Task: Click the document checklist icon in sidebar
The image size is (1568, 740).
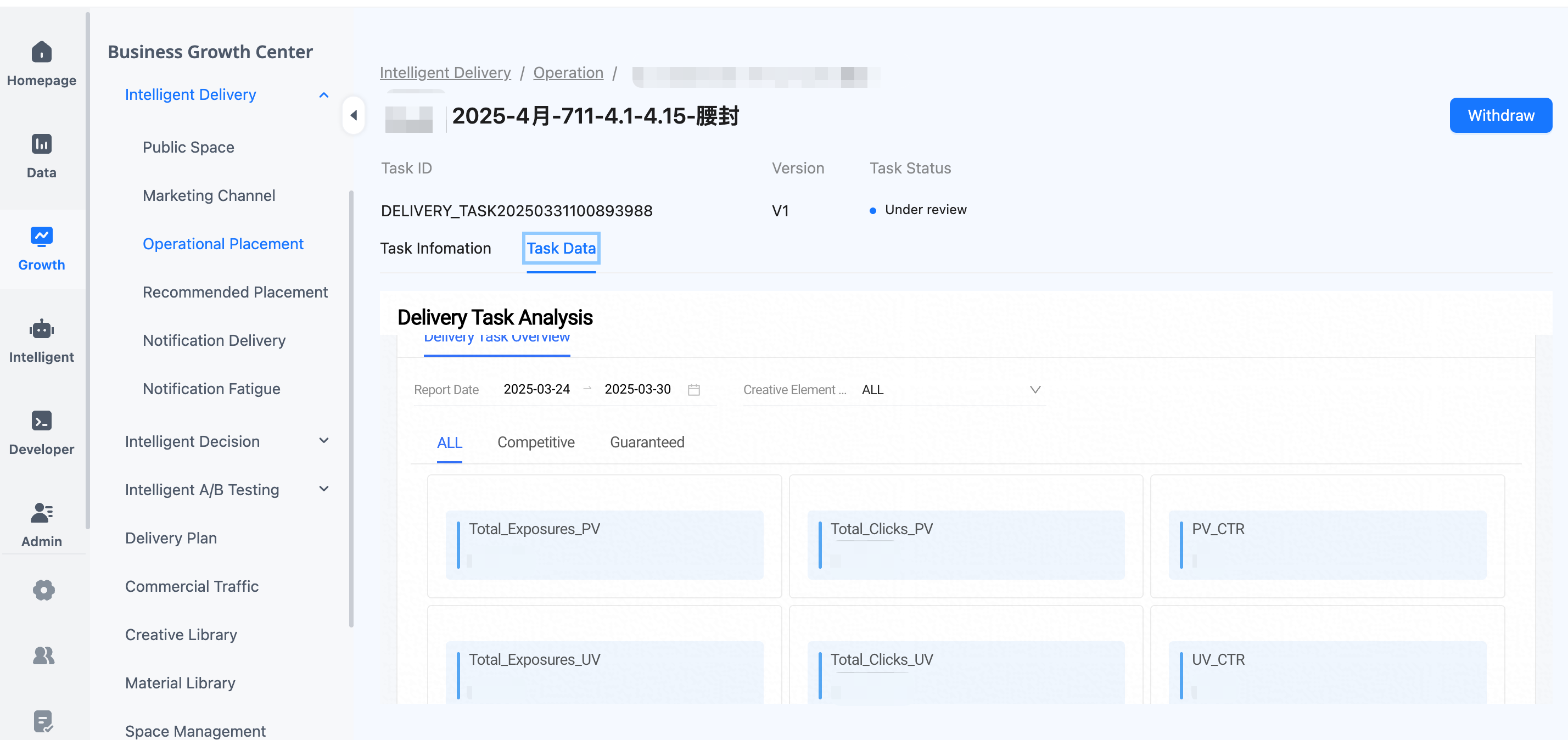Action: pos(43,722)
